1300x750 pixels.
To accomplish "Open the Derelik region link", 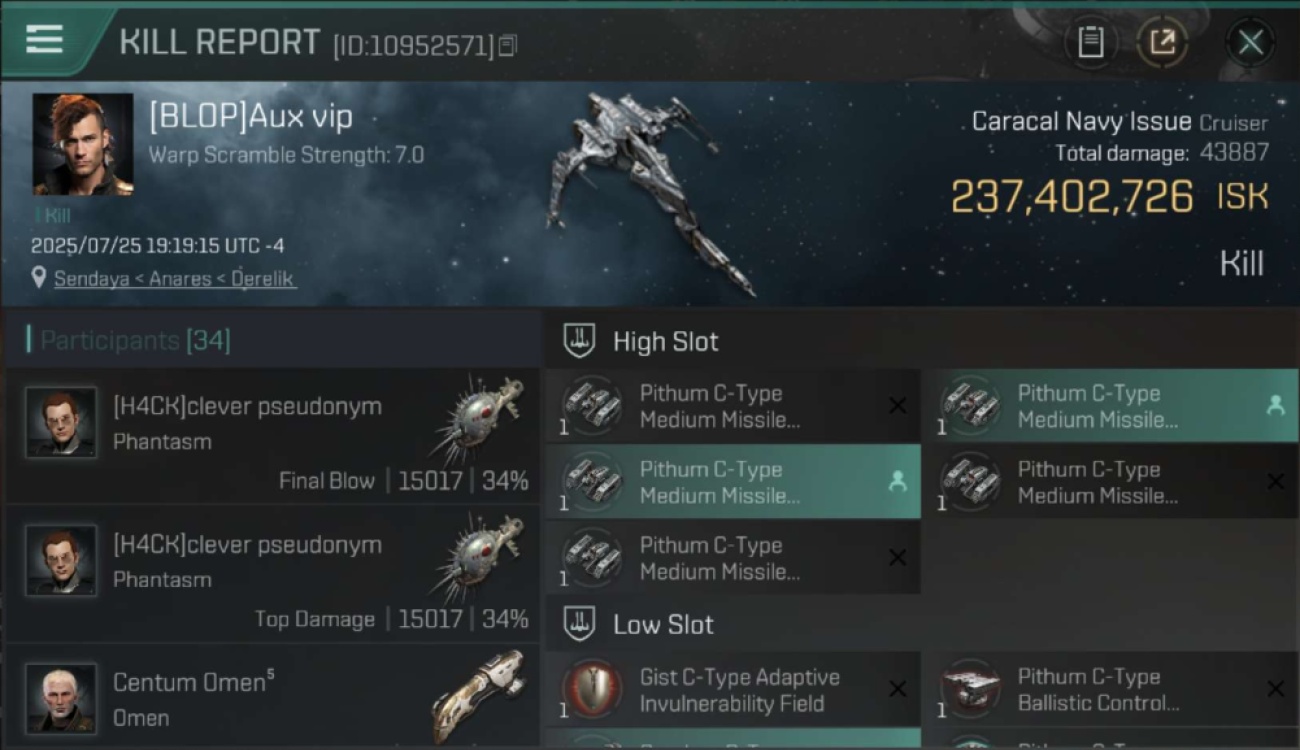I will (263, 279).
